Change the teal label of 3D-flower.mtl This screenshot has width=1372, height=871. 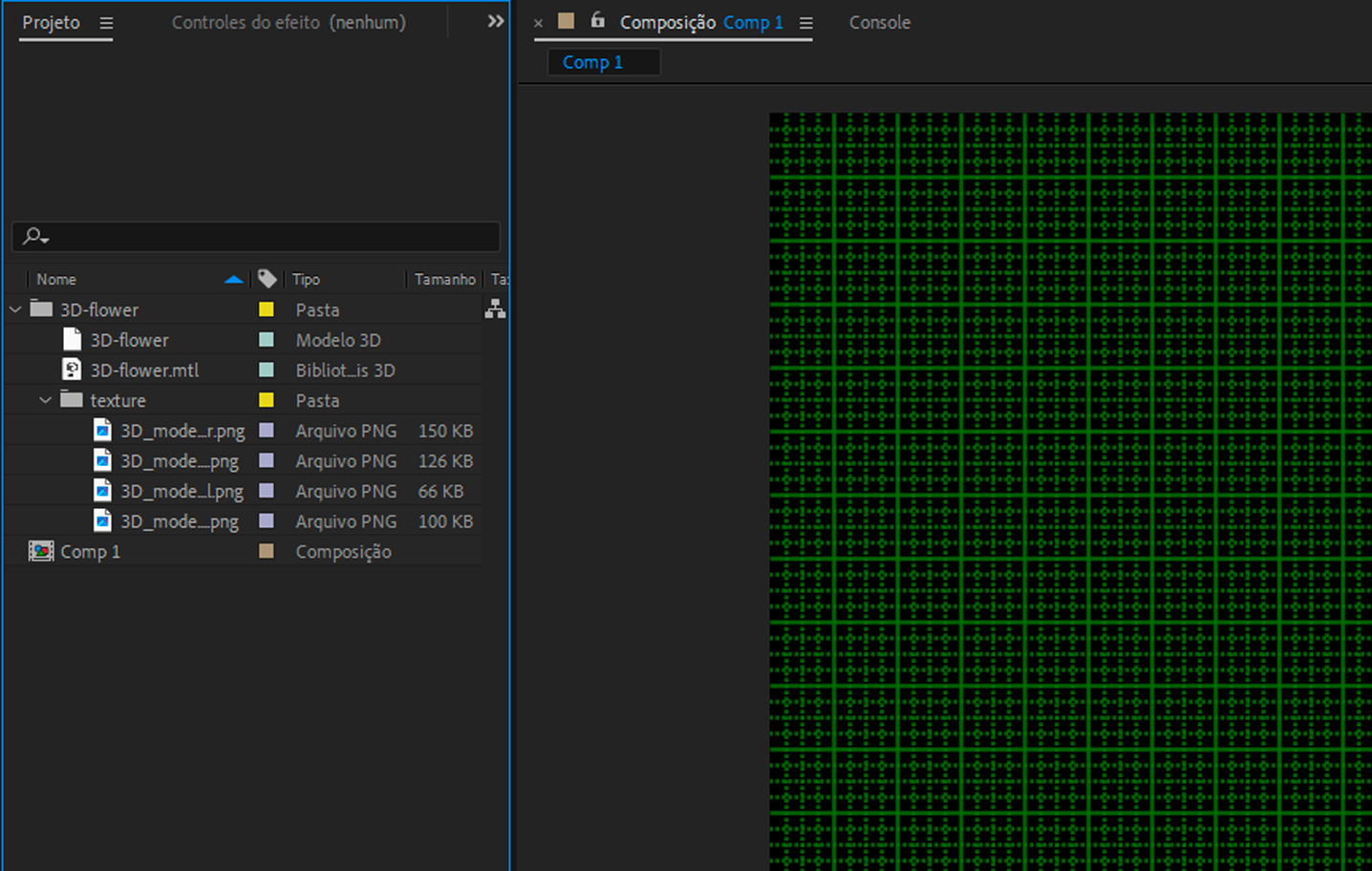[267, 370]
